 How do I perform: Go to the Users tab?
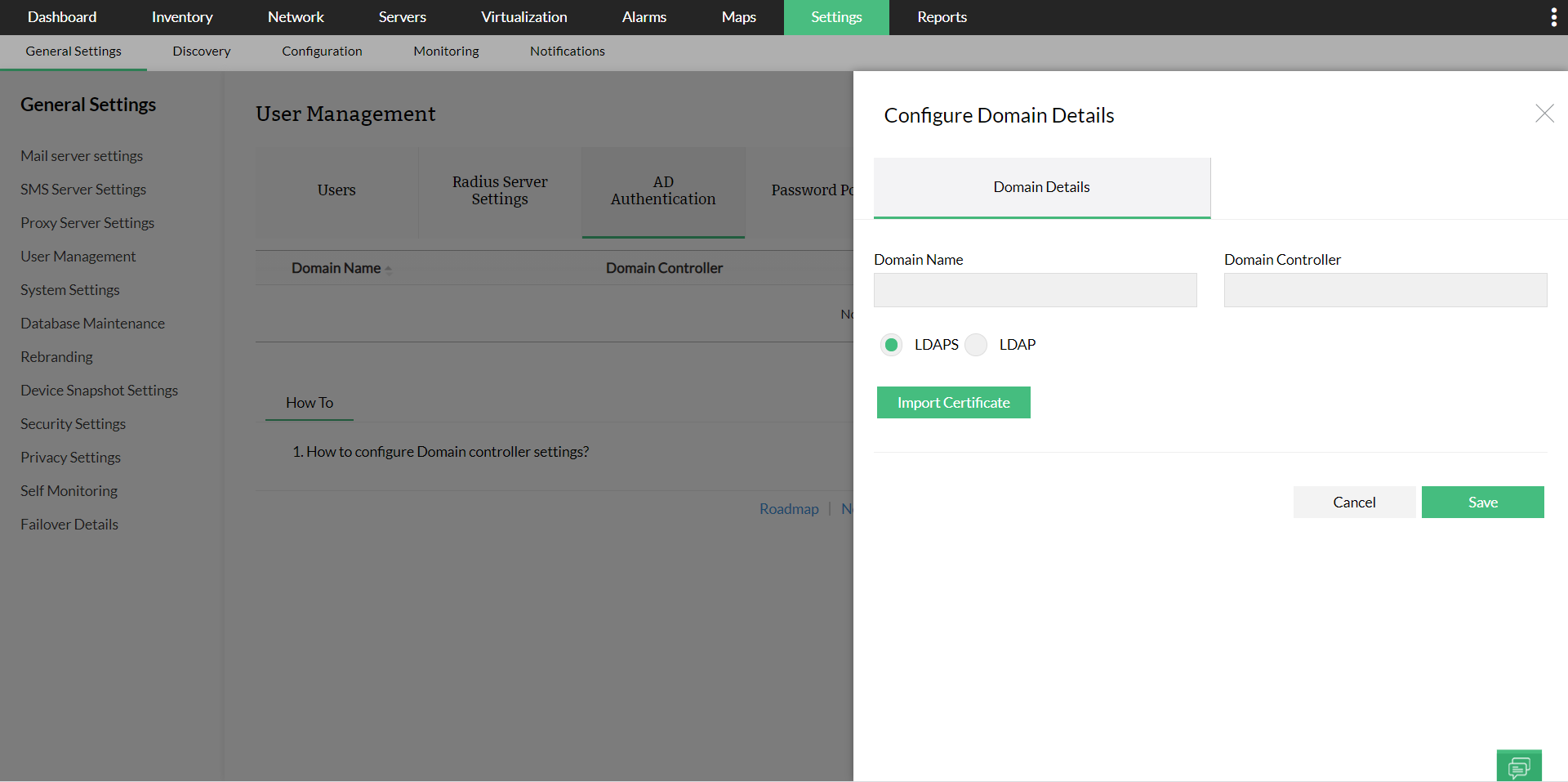point(336,190)
